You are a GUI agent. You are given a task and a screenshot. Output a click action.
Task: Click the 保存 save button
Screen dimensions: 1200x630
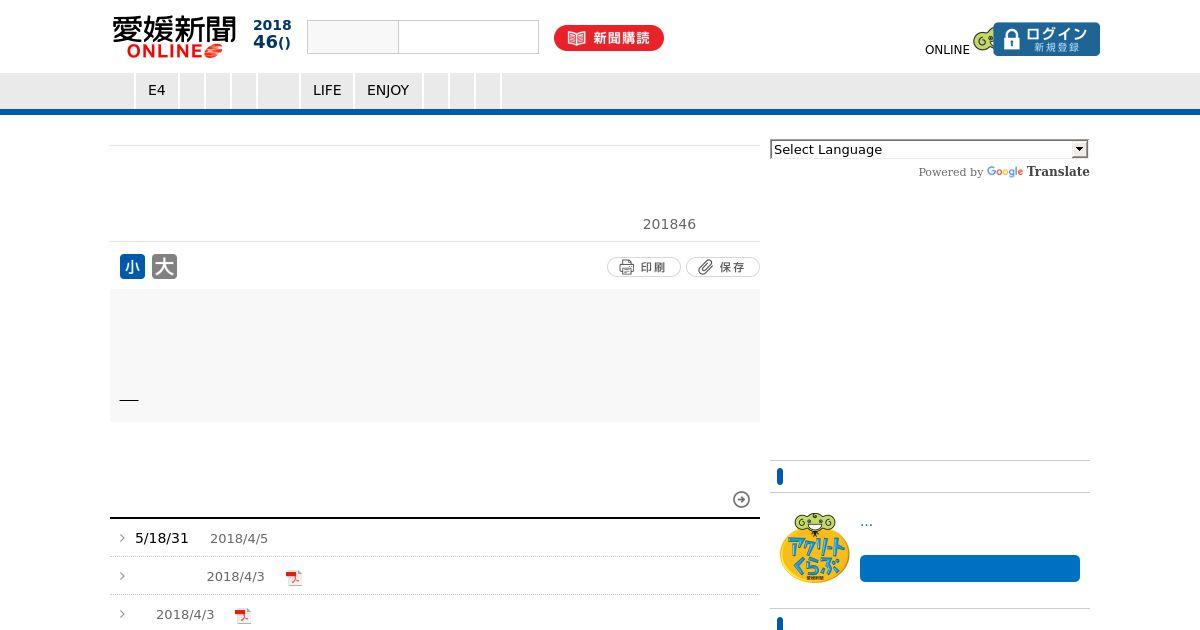click(x=722, y=267)
